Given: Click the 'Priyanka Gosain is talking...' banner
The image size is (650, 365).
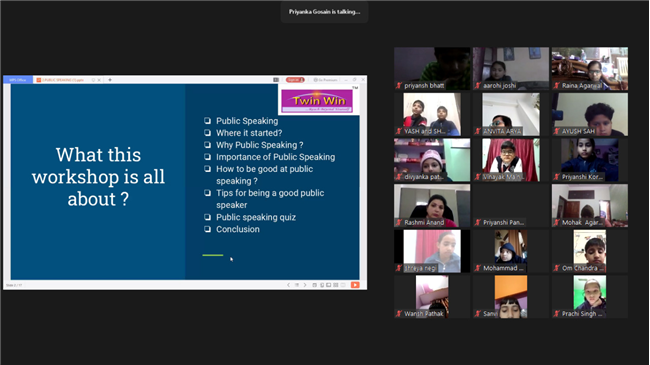Looking at the screenshot, I should (324, 12).
